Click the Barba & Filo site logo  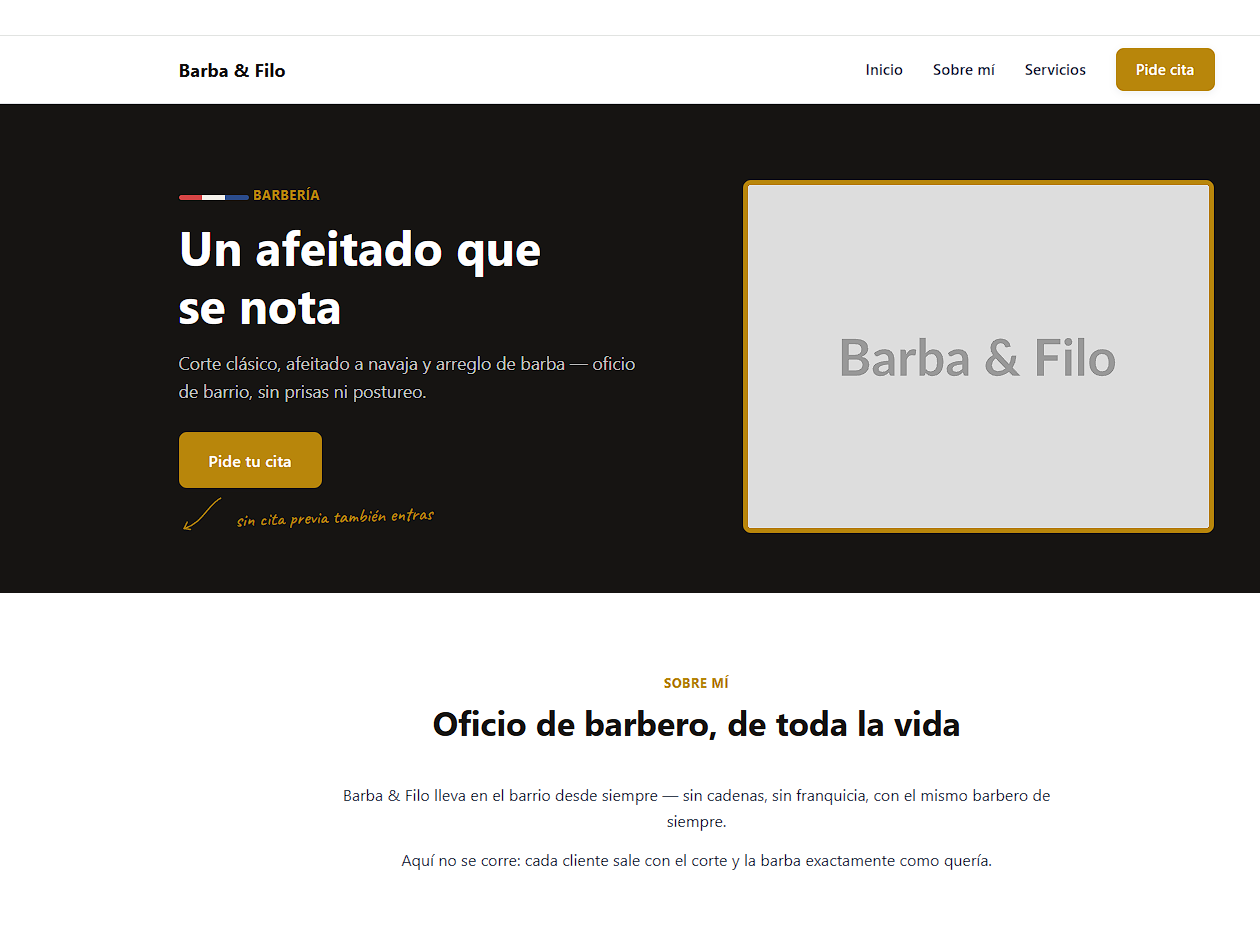232,70
